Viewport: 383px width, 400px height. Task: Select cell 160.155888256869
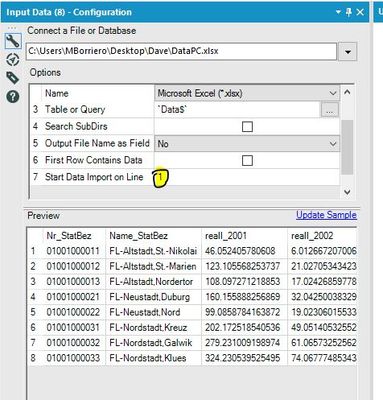[x=244, y=297]
